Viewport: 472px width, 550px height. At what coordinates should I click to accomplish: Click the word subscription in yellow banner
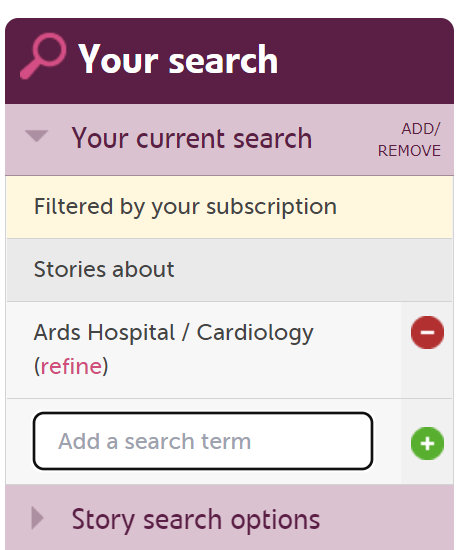(271, 207)
